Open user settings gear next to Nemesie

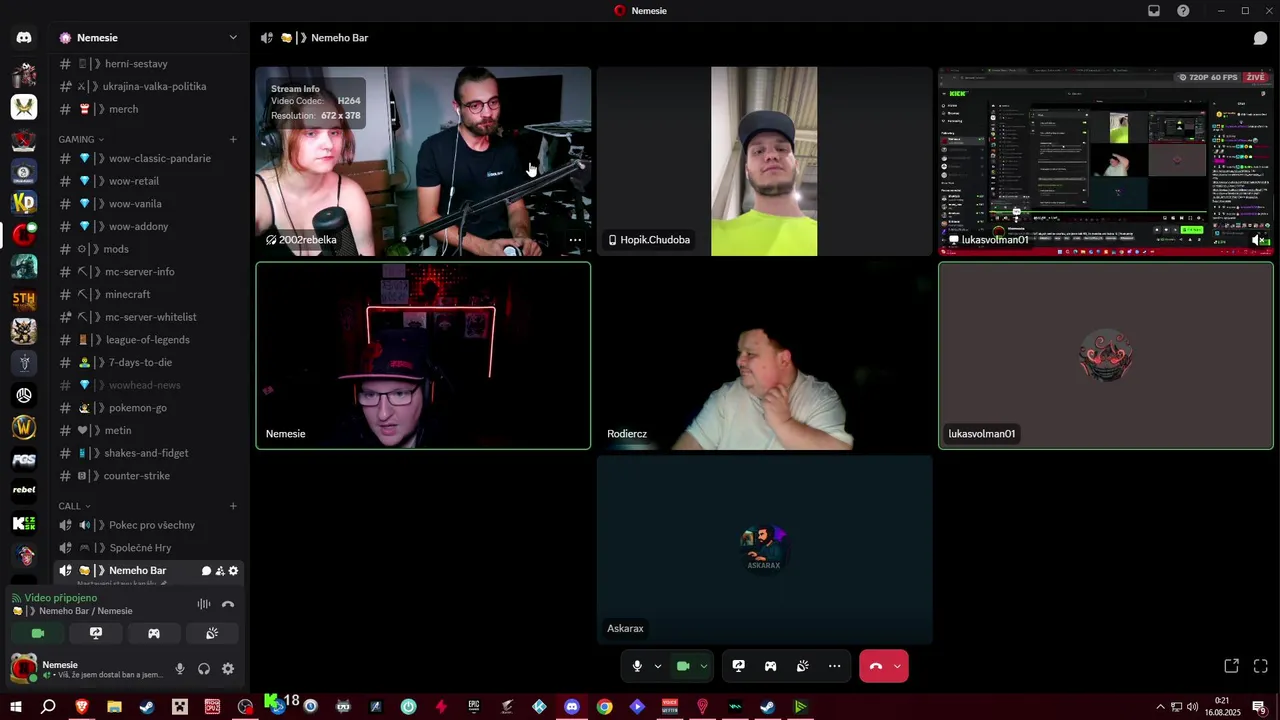click(x=228, y=669)
